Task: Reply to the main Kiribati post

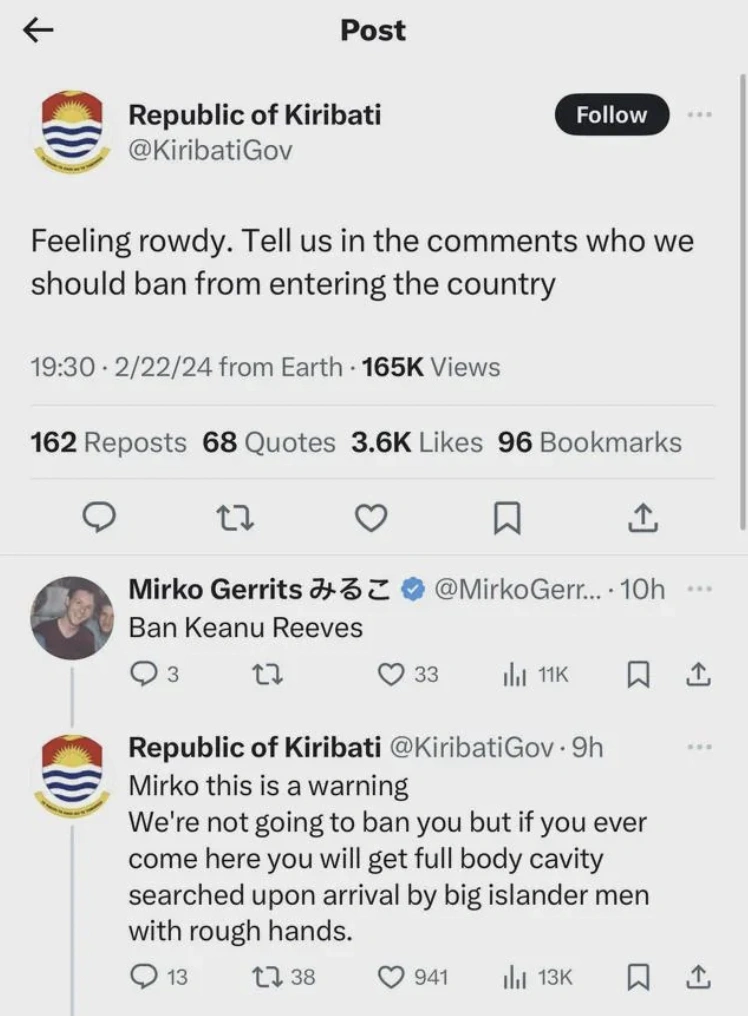Action: tap(101, 517)
